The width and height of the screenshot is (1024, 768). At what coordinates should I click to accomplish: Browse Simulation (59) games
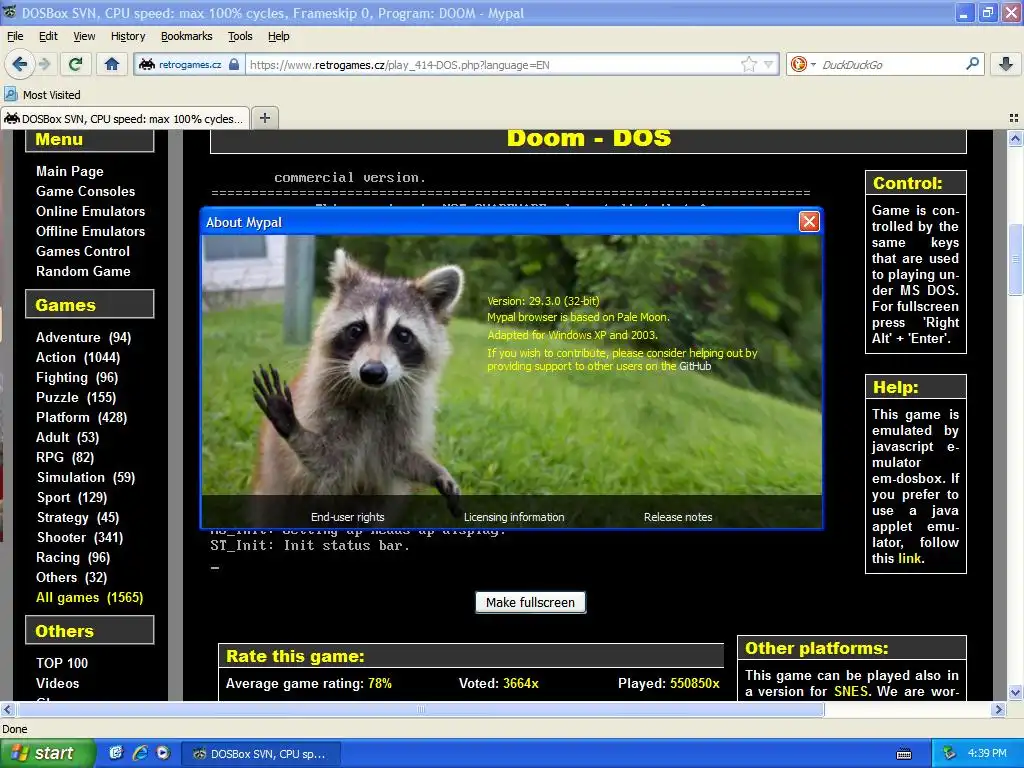(x=86, y=477)
